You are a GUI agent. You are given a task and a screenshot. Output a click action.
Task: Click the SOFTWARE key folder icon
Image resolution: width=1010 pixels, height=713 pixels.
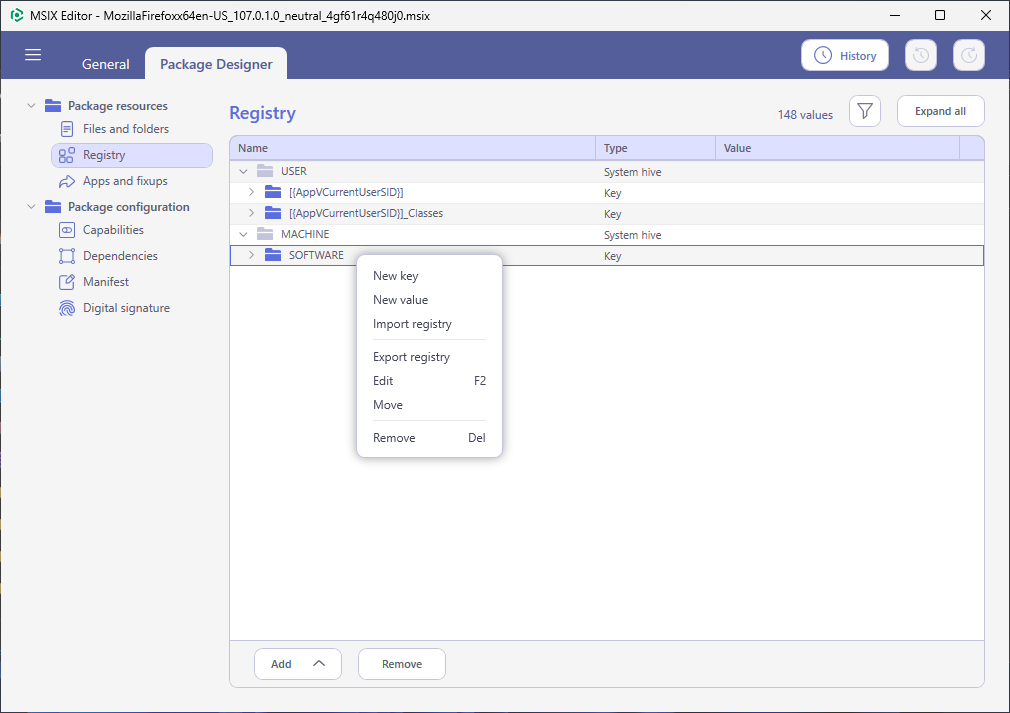click(273, 255)
